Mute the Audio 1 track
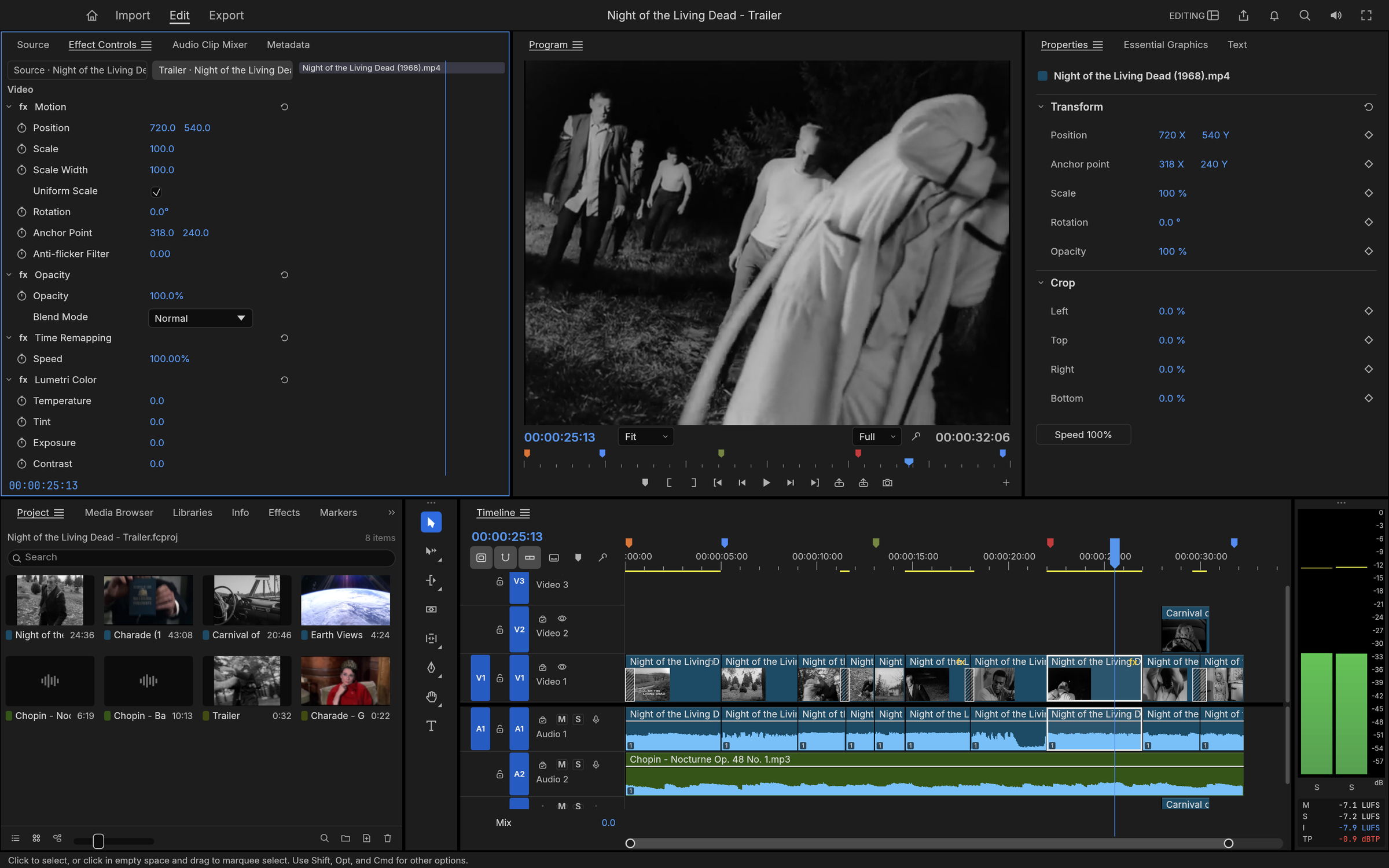Viewport: 1389px width, 868px height. pos(561,719)
